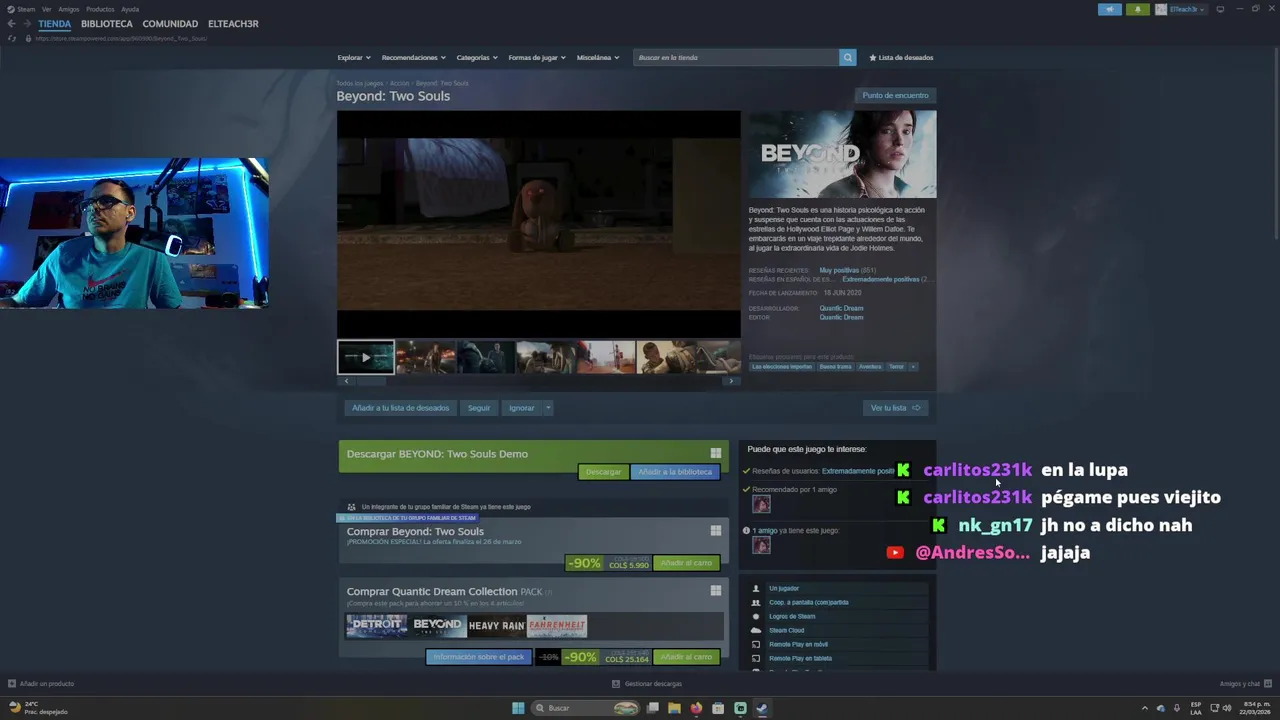Viewport: 1280px width, 720px height.
Task: Click the Las elecciones importan tag
Action: point(782,367)
